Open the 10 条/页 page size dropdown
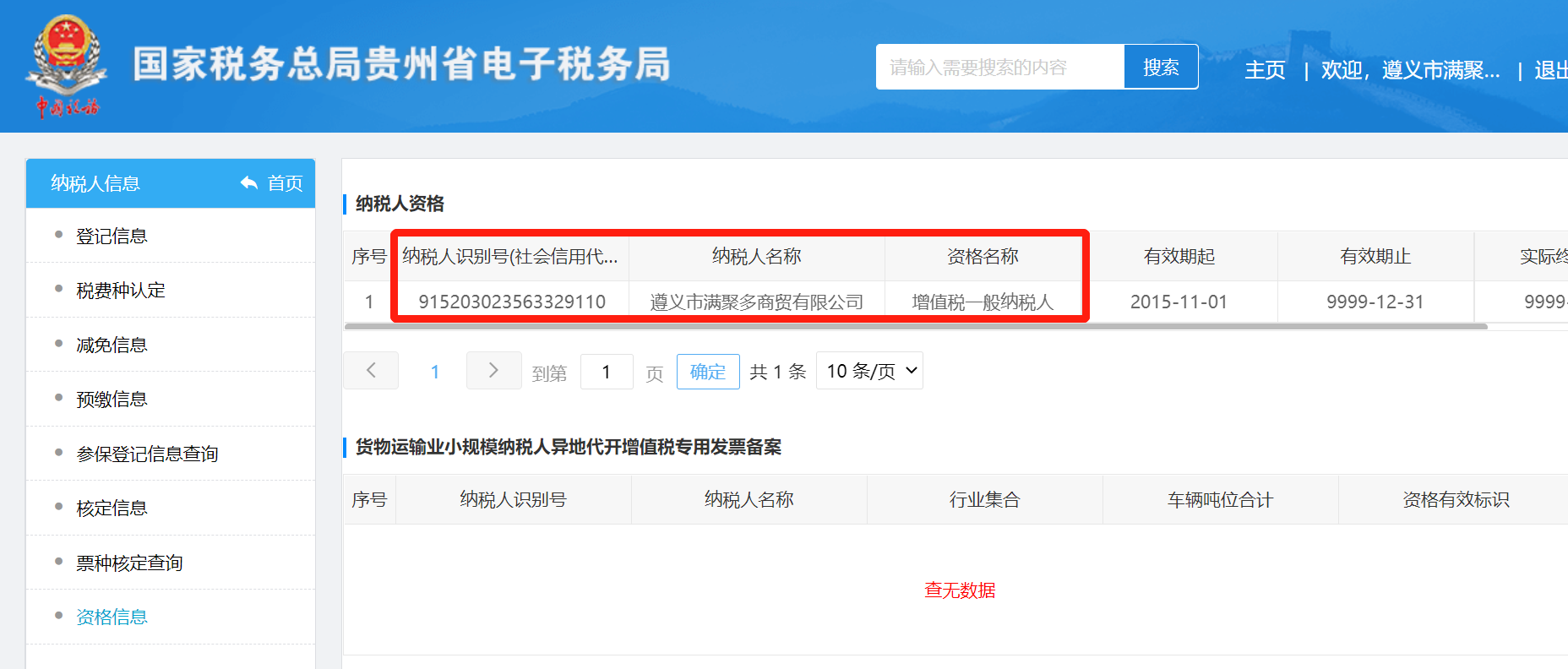The image size is (1568, 669). pyautogui.click(x=869, y=371)
